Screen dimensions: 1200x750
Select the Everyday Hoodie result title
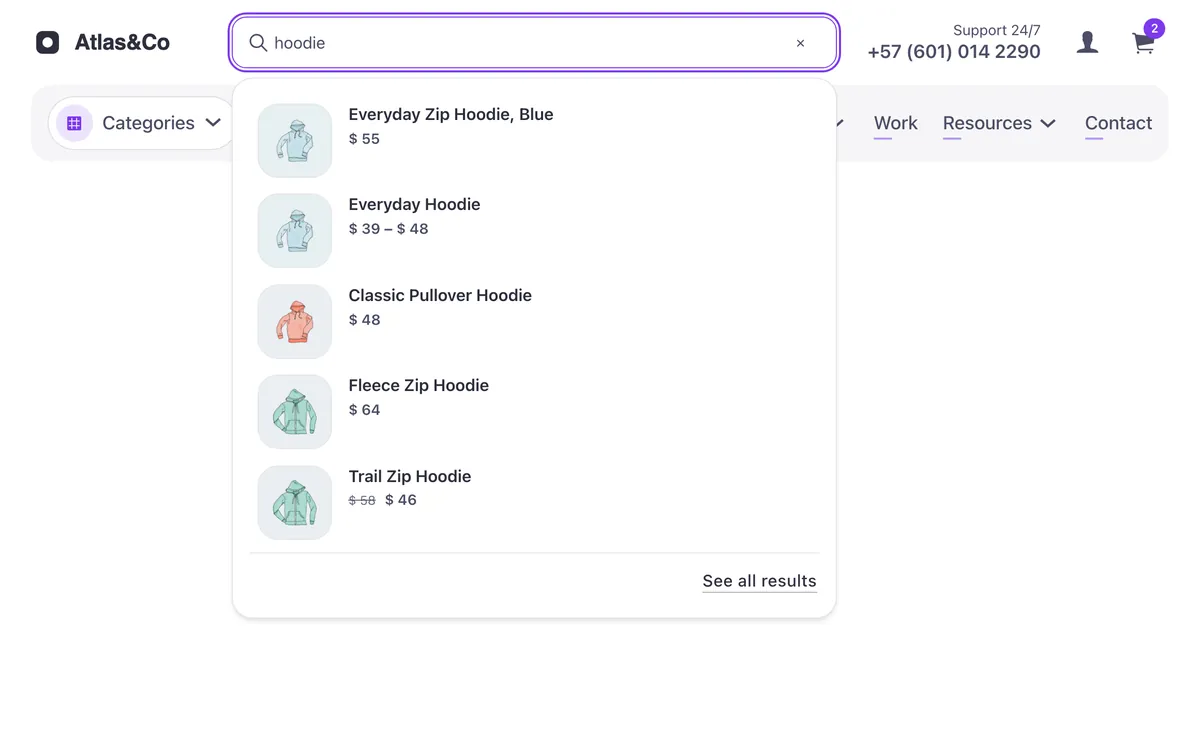414,204
